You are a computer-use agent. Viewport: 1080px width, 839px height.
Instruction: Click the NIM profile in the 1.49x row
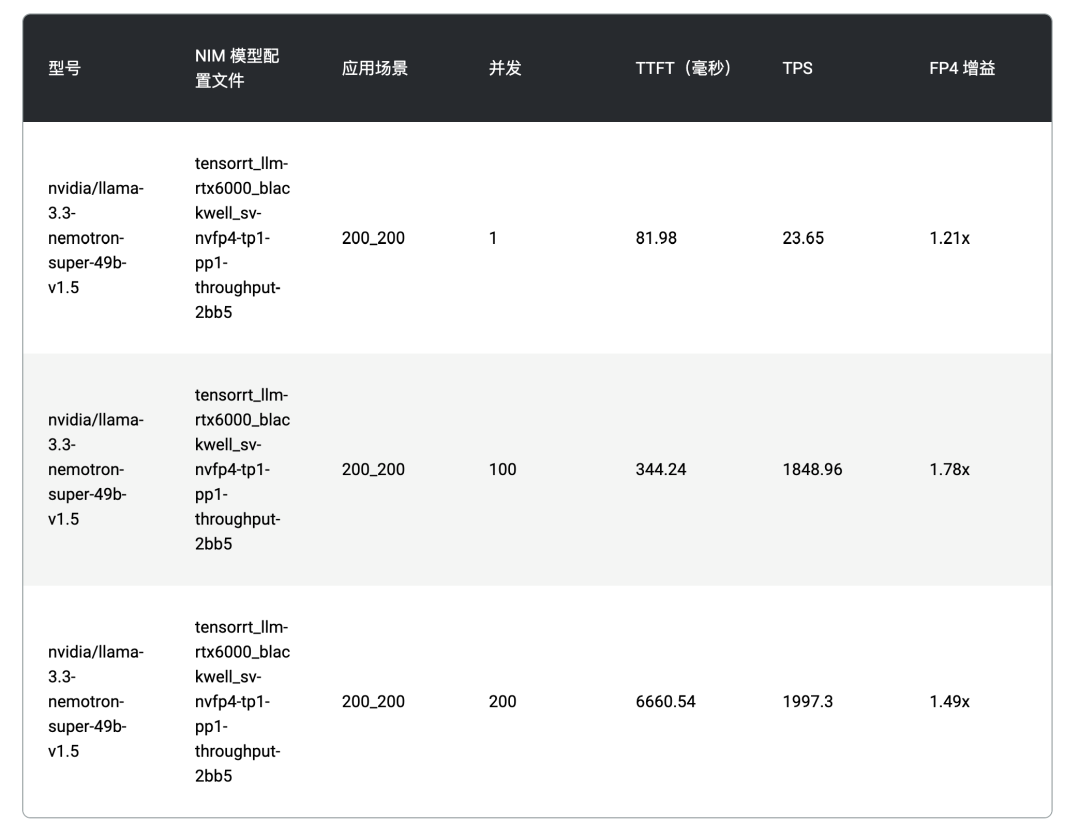242,702
